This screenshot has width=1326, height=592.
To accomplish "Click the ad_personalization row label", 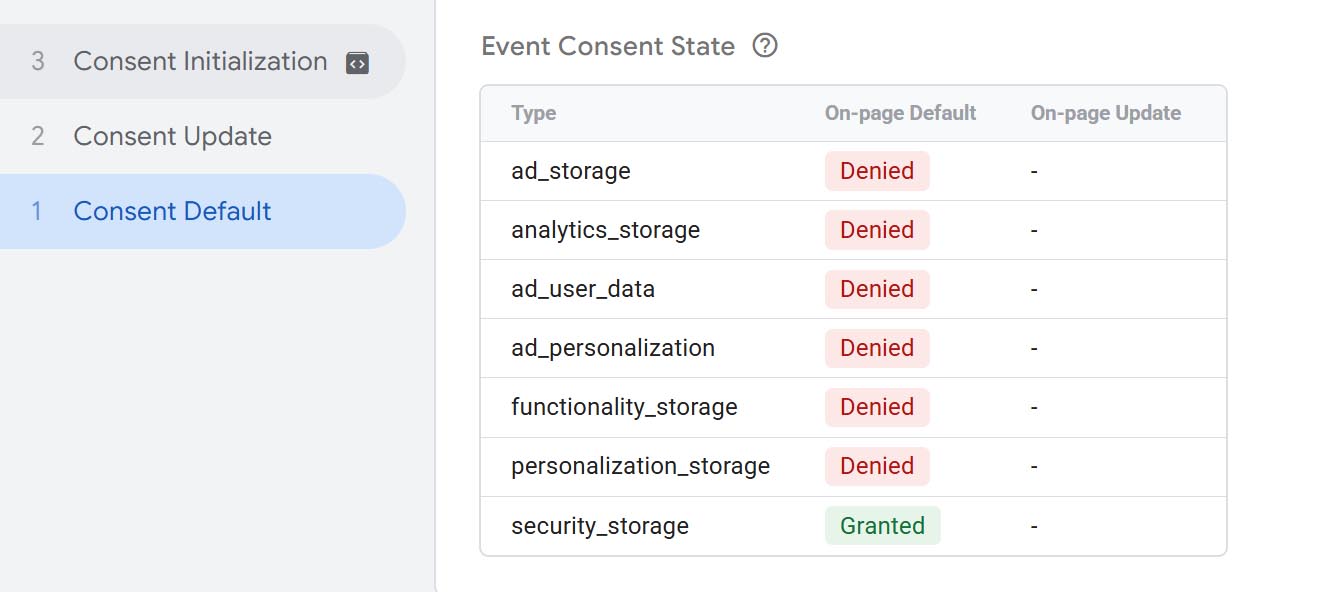I will coord(613,348).
